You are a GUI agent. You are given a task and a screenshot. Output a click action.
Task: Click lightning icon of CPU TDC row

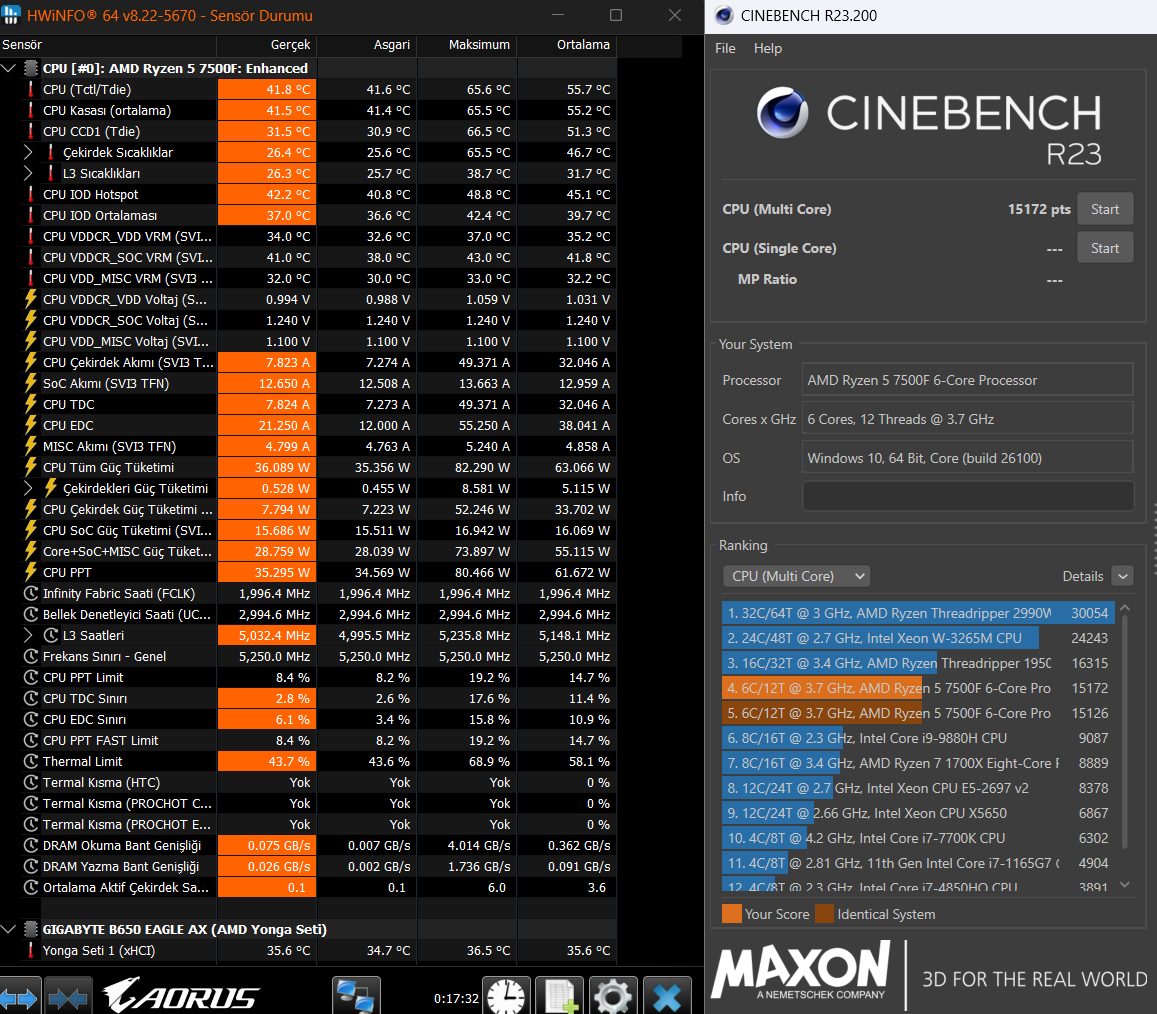pyautogui.click(x=30, y=404)
